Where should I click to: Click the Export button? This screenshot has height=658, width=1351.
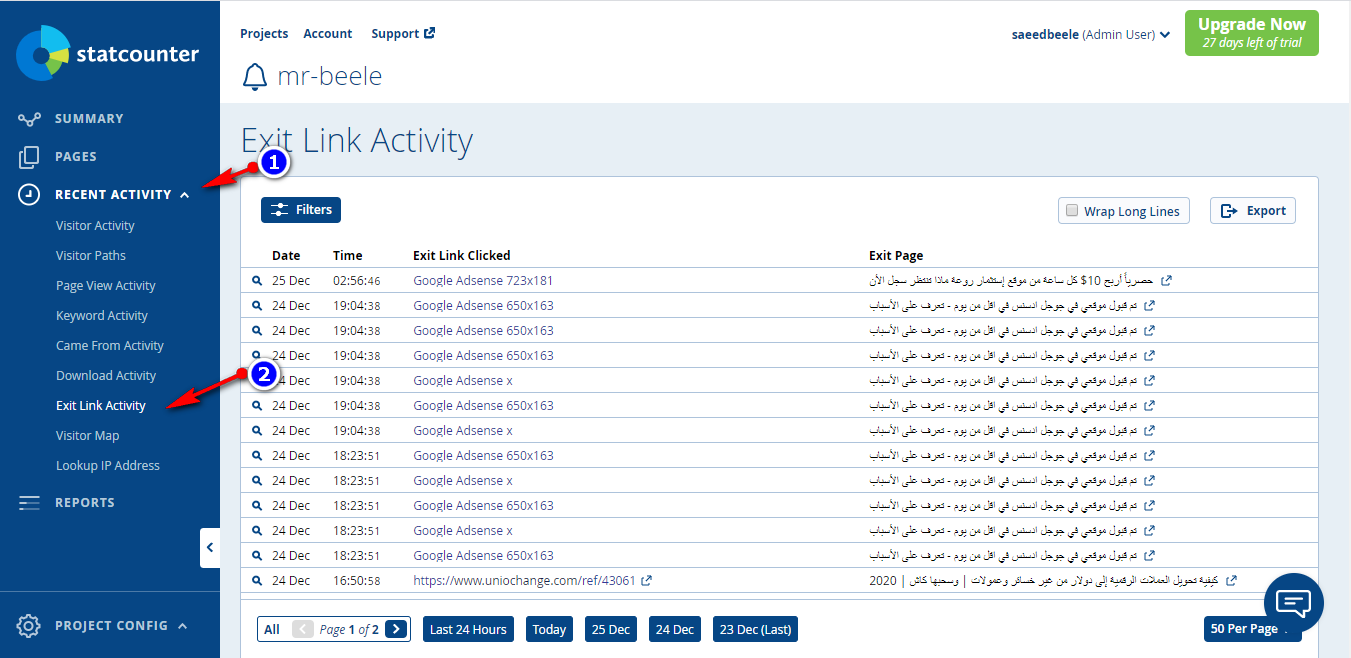[x=1253, y=211]
